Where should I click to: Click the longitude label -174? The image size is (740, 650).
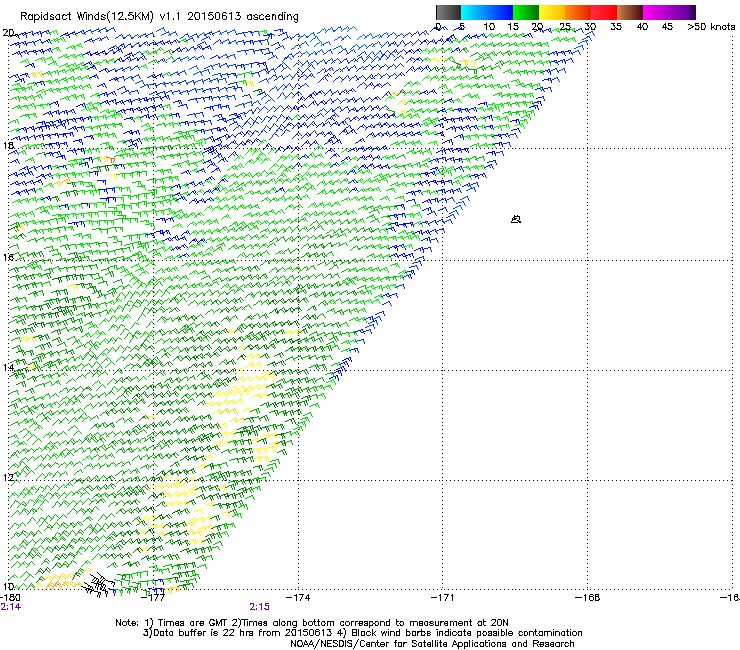coord(298,598)
